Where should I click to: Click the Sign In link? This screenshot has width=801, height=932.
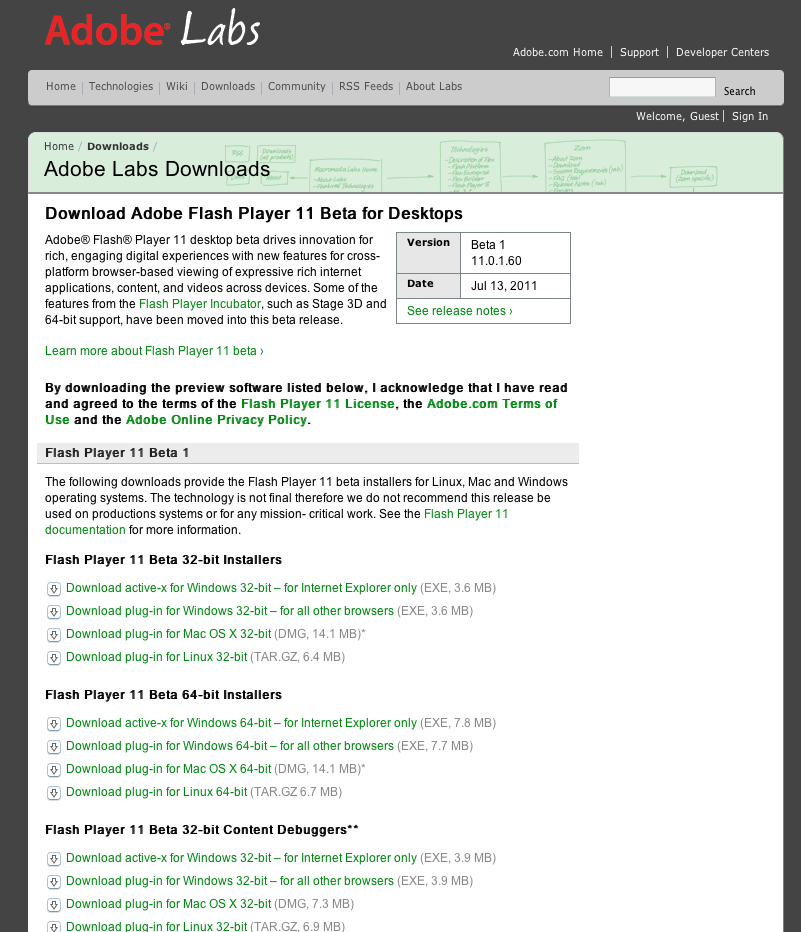click(750, 116)
